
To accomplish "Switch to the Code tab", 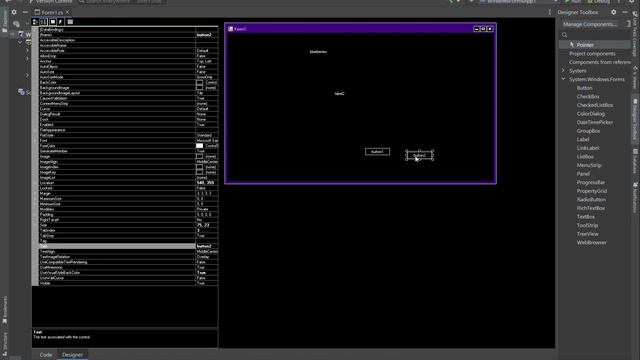I will (x=46, y=355).
